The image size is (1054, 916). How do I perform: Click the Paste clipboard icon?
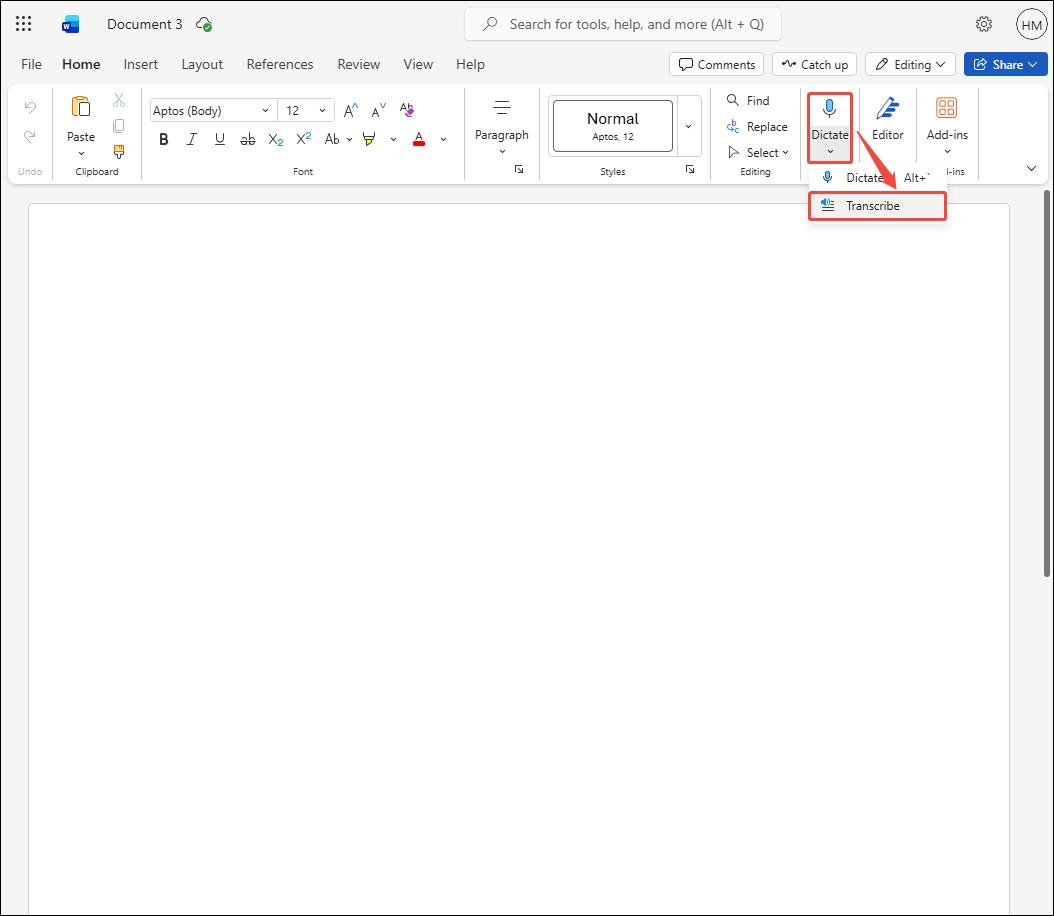pos(81,107)
